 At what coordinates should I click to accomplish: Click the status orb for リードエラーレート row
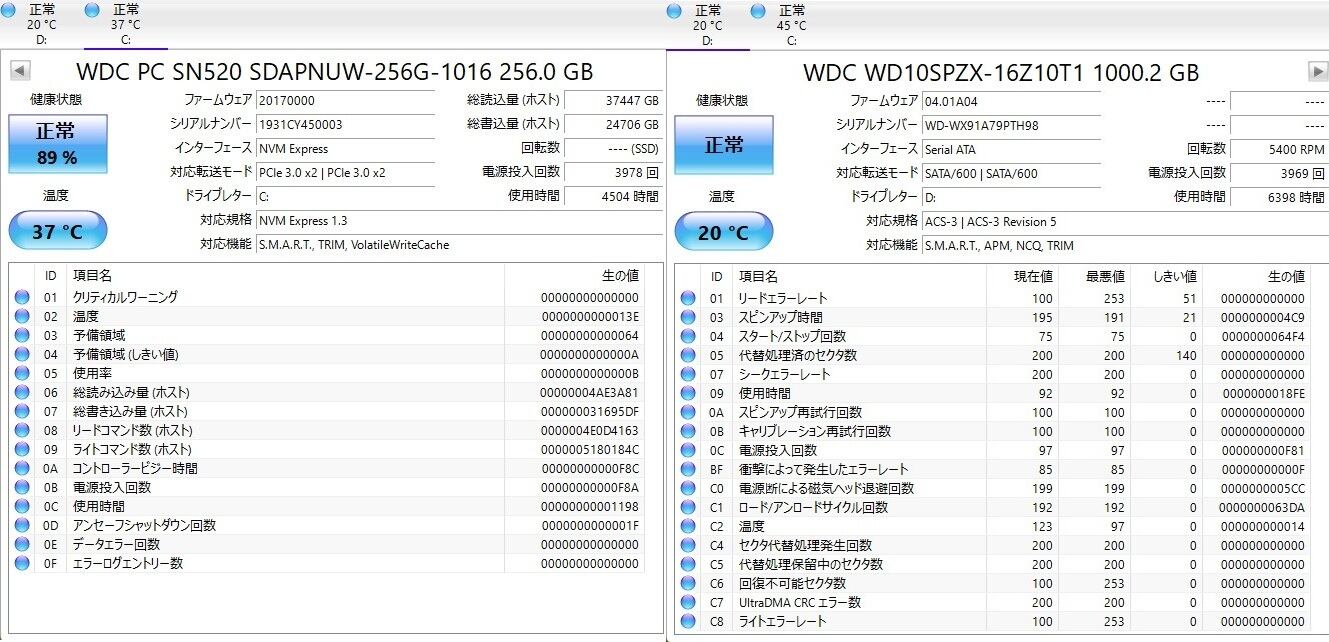tap(688, 298)
